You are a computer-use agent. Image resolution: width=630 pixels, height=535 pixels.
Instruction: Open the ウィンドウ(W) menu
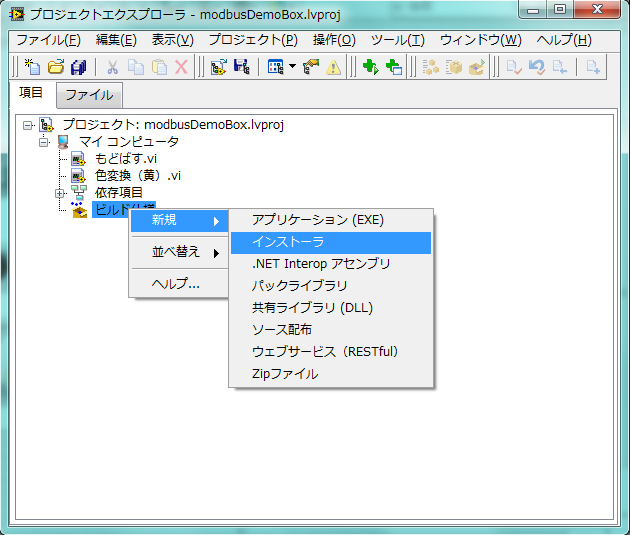pyautogui.click(x=481, y=40)
